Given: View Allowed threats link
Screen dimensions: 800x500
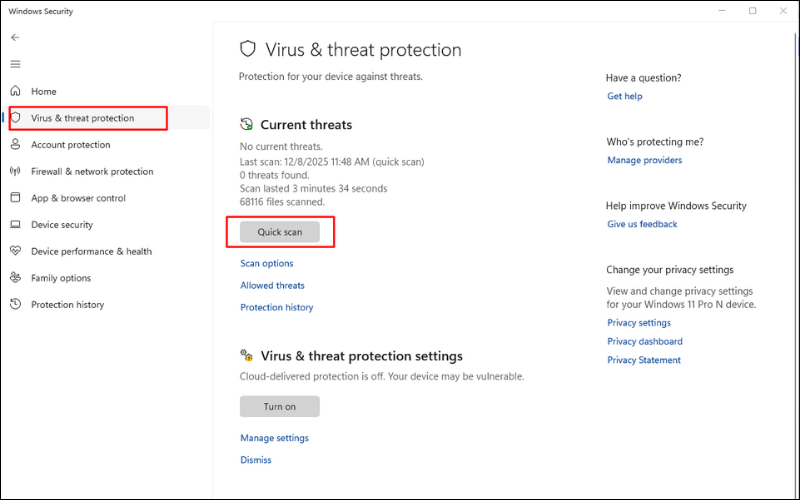Looking at the screenshot, I should point(272,286).
